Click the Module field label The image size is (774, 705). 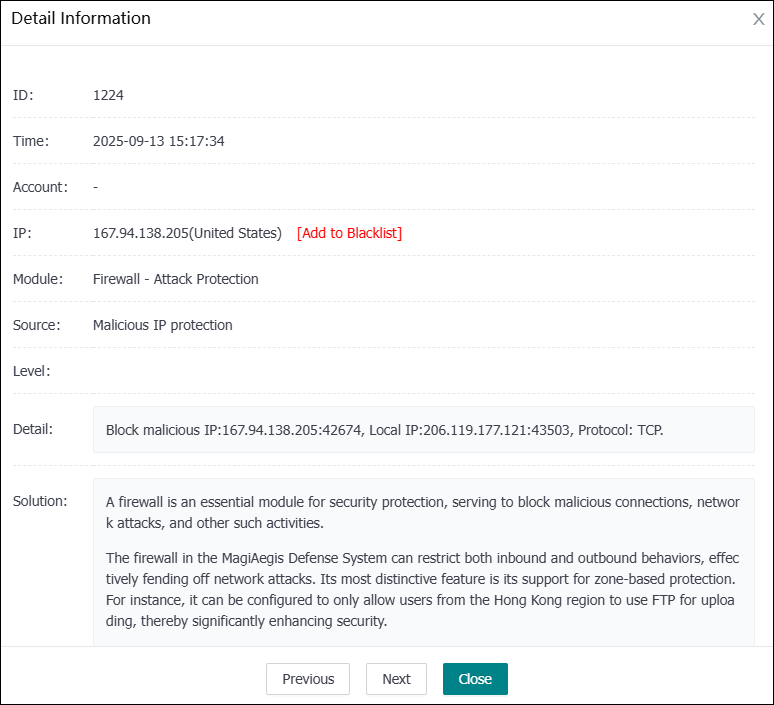[37, 279]
